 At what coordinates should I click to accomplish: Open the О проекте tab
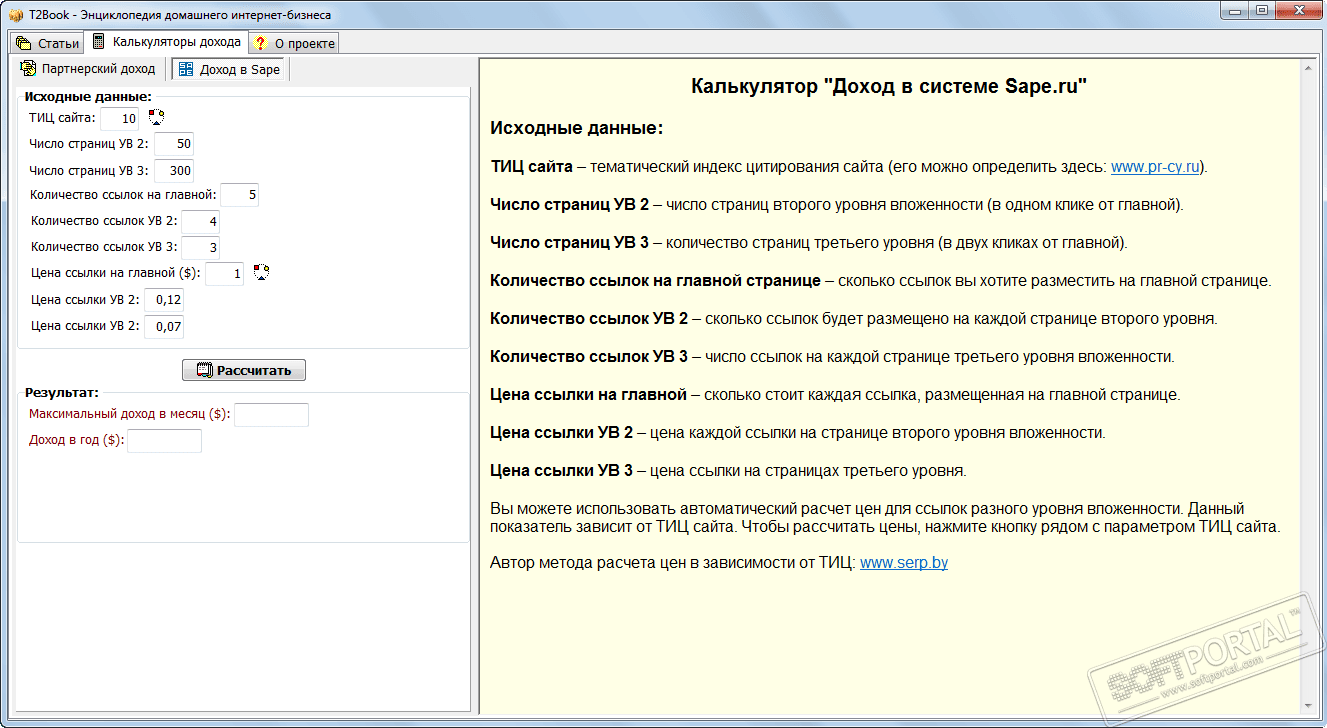(293, 43)
